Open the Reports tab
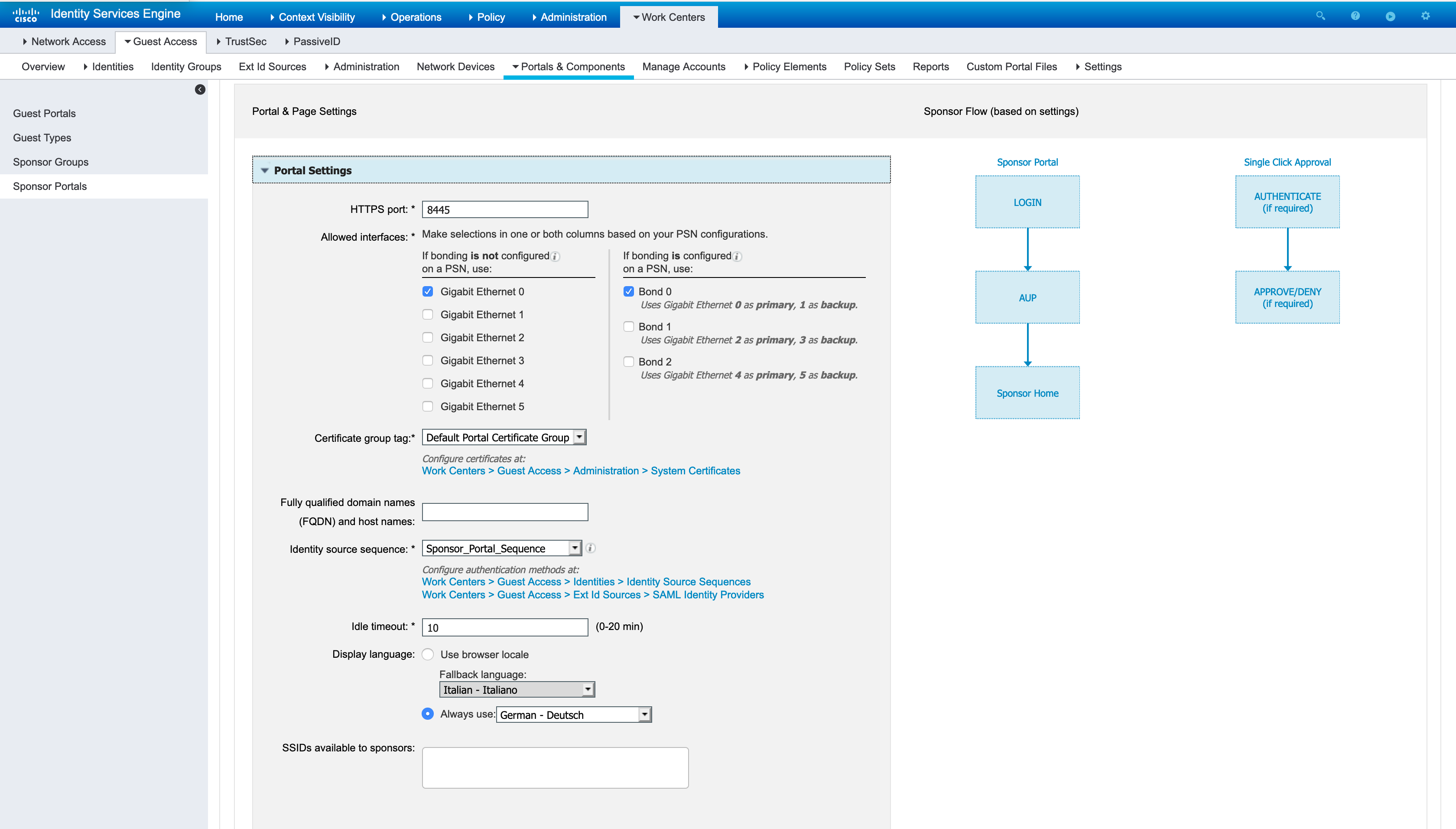This screenshot has height=829, width=1456. 931,67
